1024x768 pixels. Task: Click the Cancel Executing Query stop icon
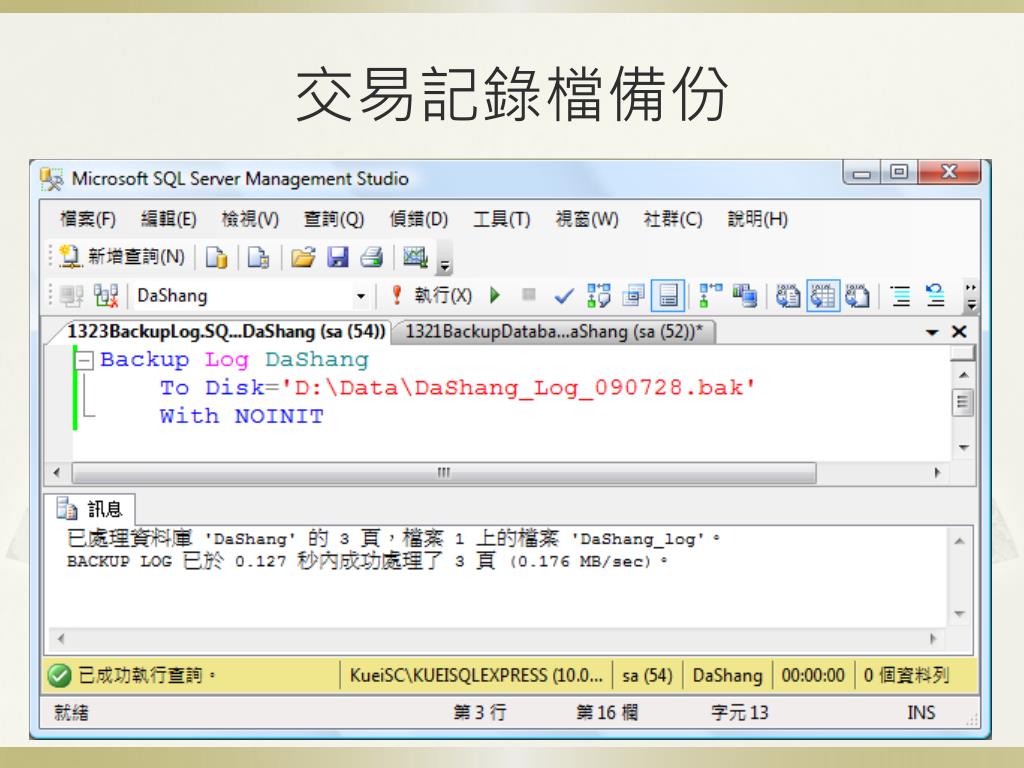point(529,295)
